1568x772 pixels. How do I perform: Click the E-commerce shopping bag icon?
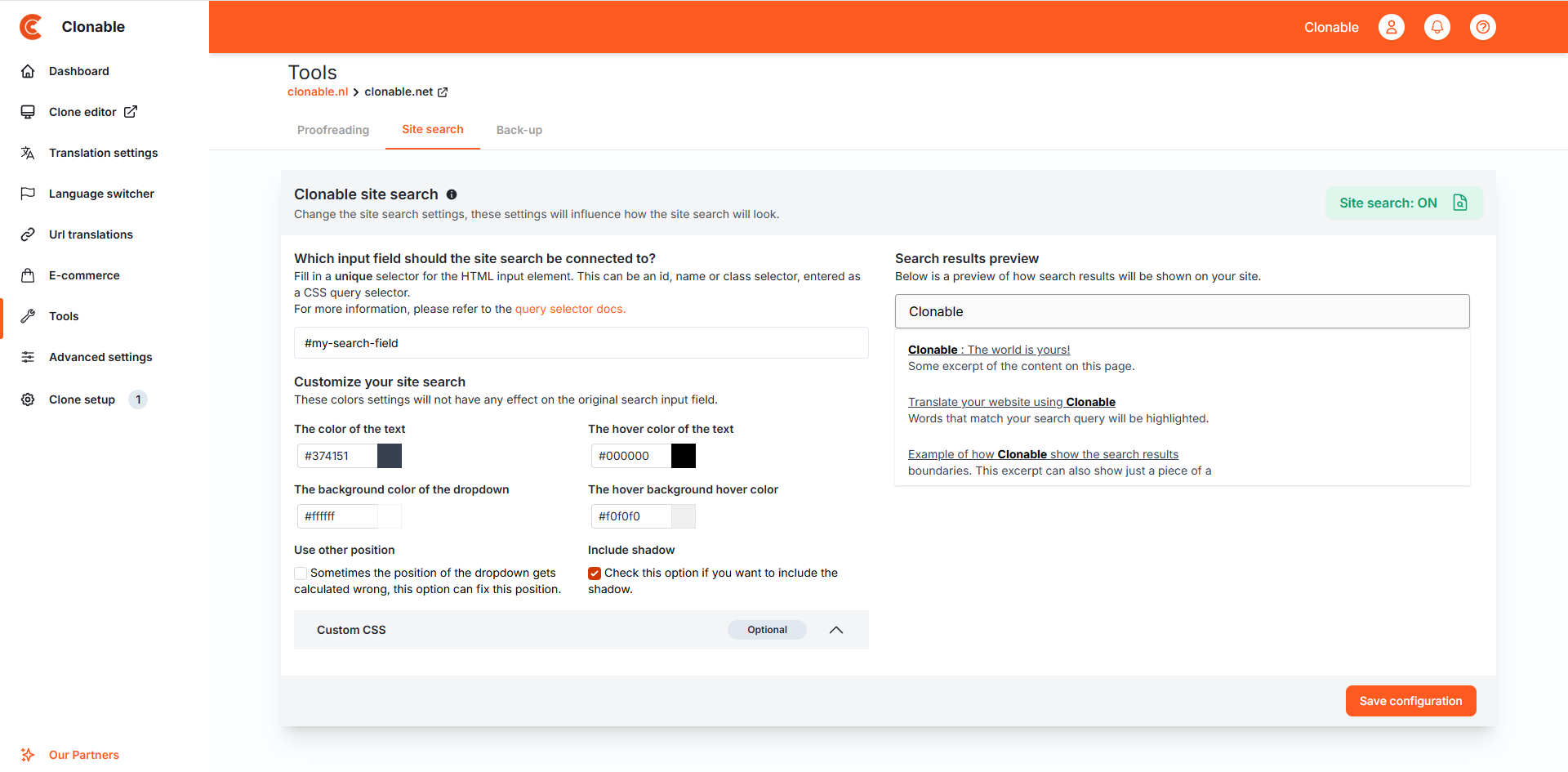(28, 275)
